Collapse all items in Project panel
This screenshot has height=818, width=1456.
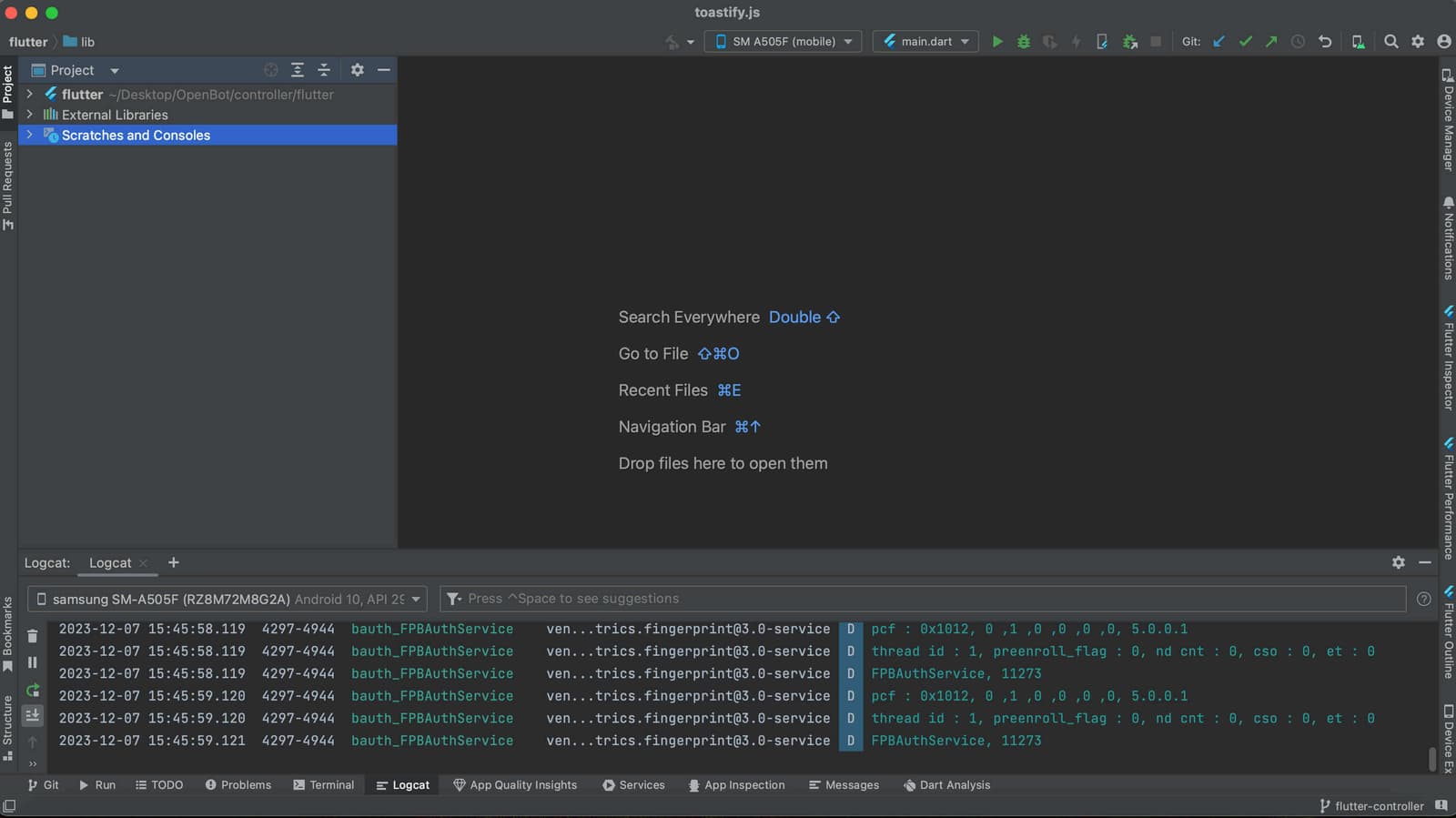[324, 70]
